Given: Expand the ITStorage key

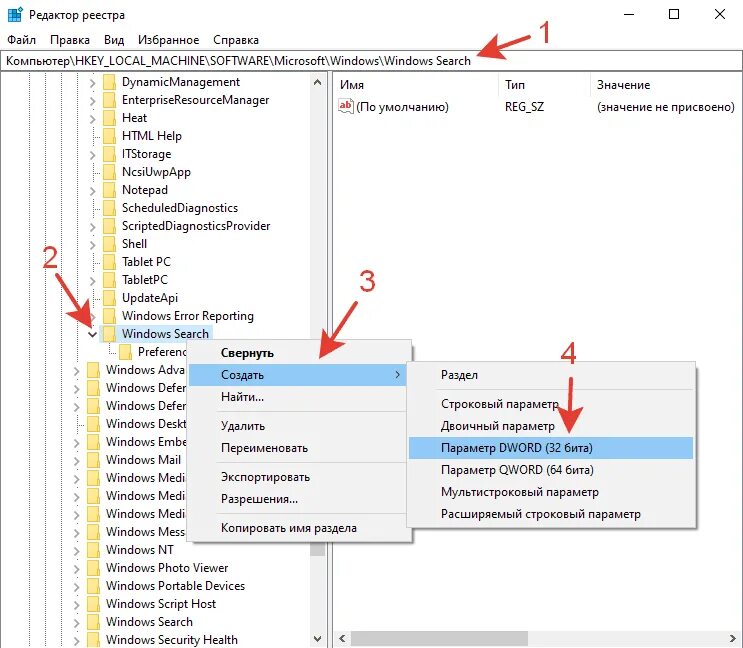Looking at the screenshot, I should [x=92, y=155].
